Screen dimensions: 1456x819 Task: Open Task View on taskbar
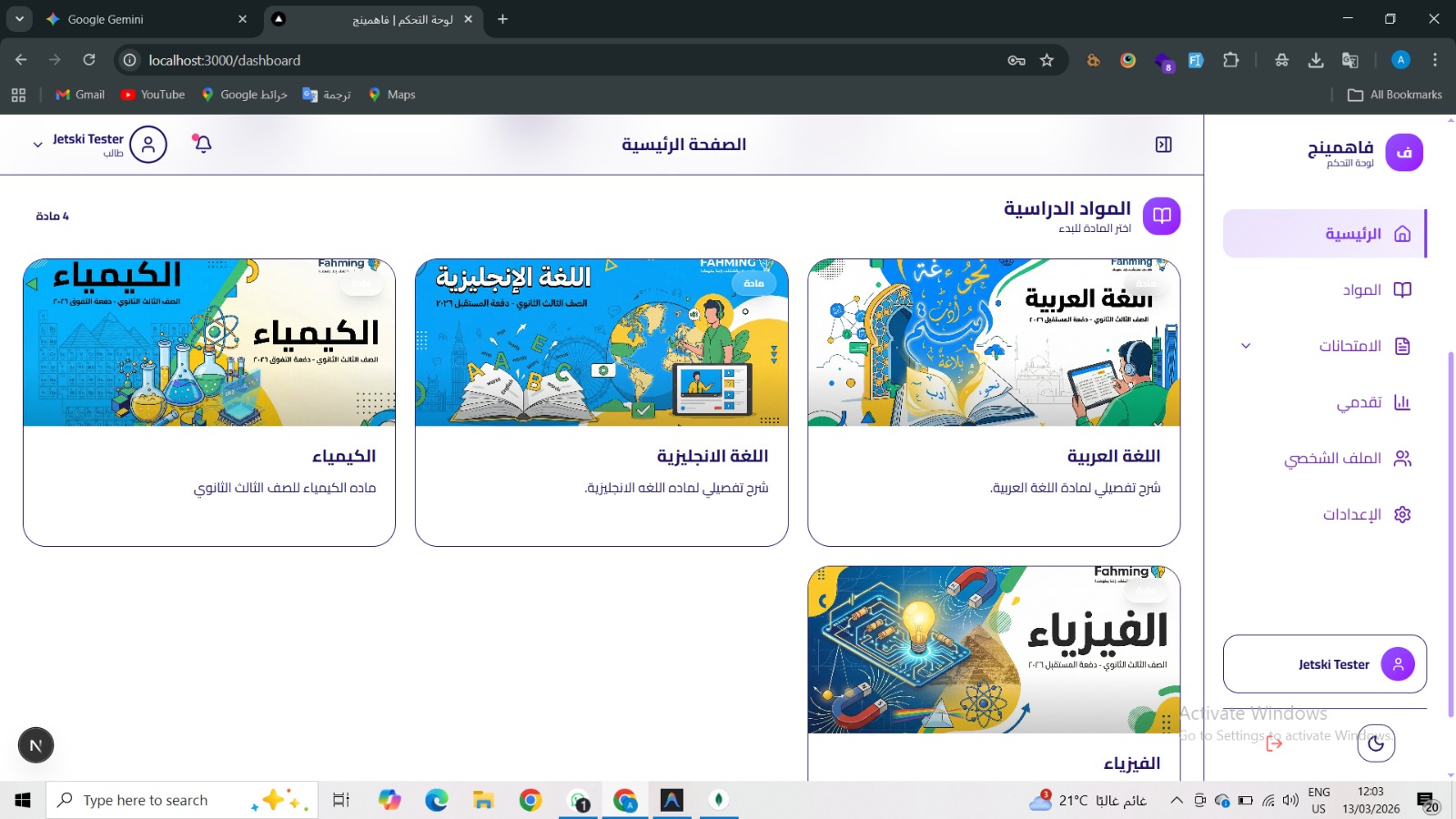coord(341,800)
